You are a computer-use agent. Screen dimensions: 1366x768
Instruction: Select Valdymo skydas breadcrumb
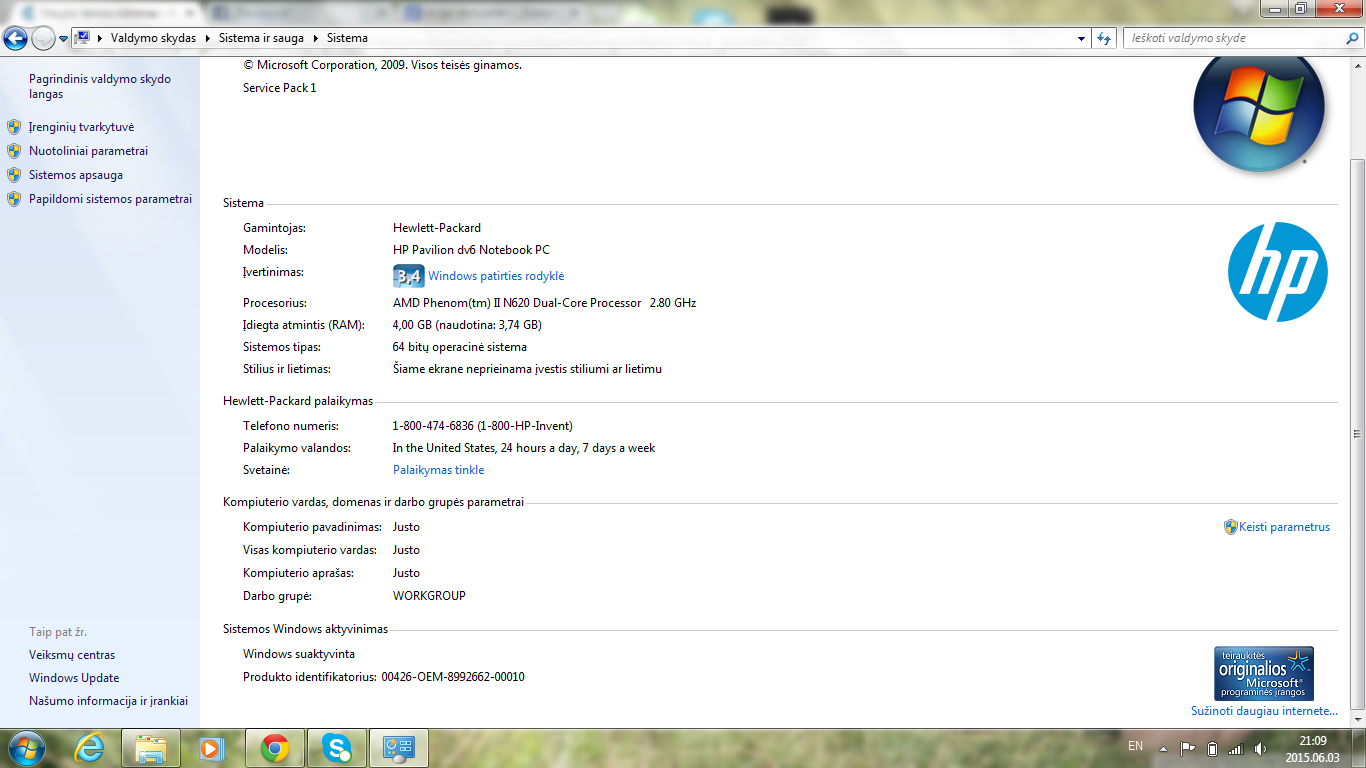coord(153,38)
